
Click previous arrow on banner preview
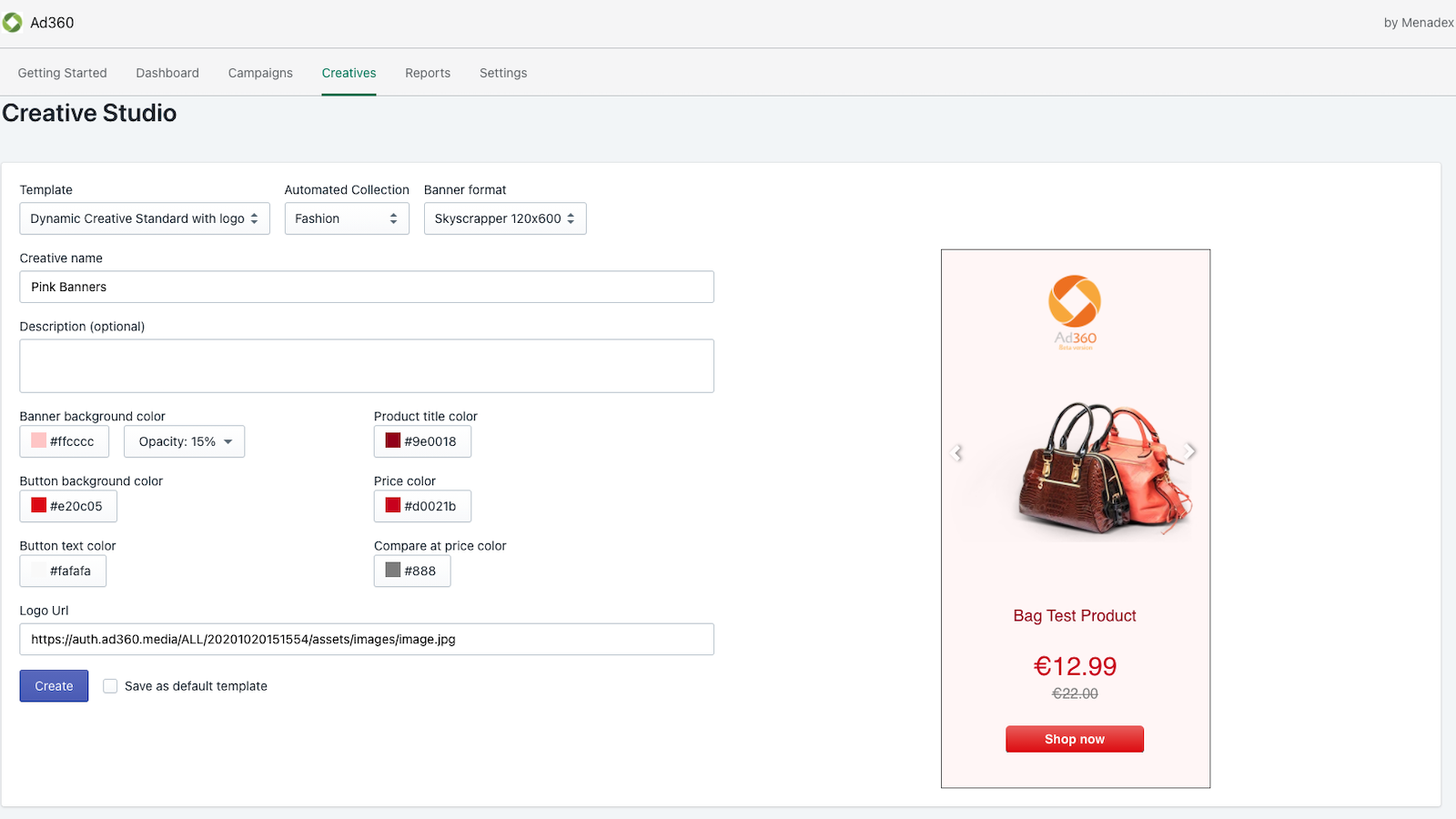956,452
